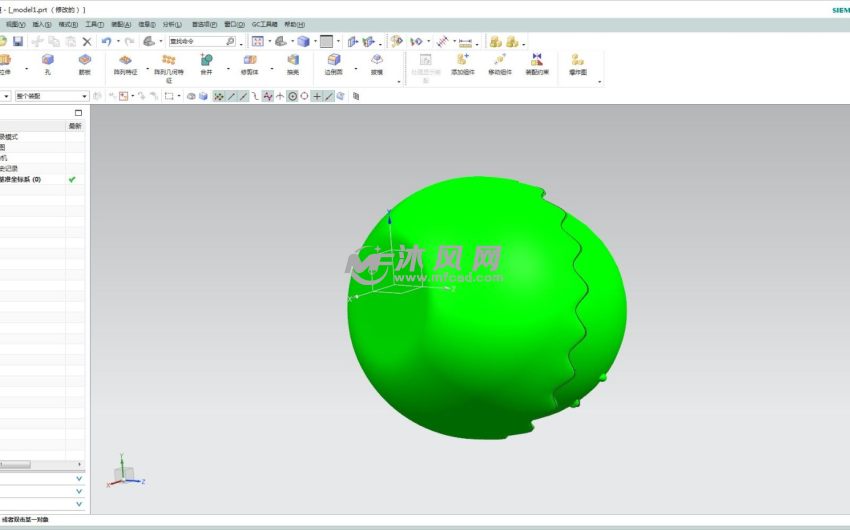Toggle the green checkmark for datum coordinate system
The height and width of the screenshot is (530, 850).
pos(72,180)
